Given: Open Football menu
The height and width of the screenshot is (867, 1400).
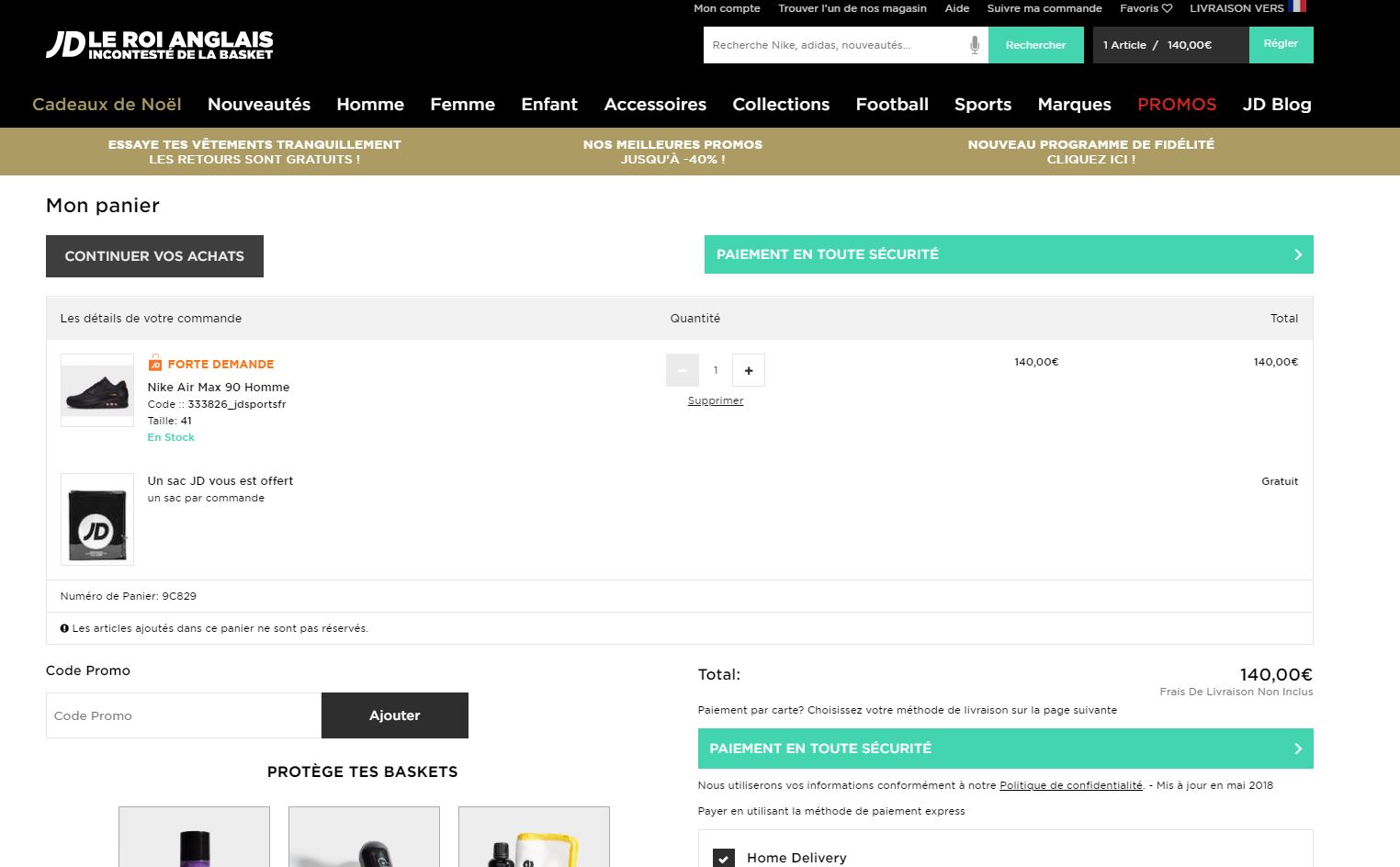Looking at the screenshot, I should click(892, 104).
